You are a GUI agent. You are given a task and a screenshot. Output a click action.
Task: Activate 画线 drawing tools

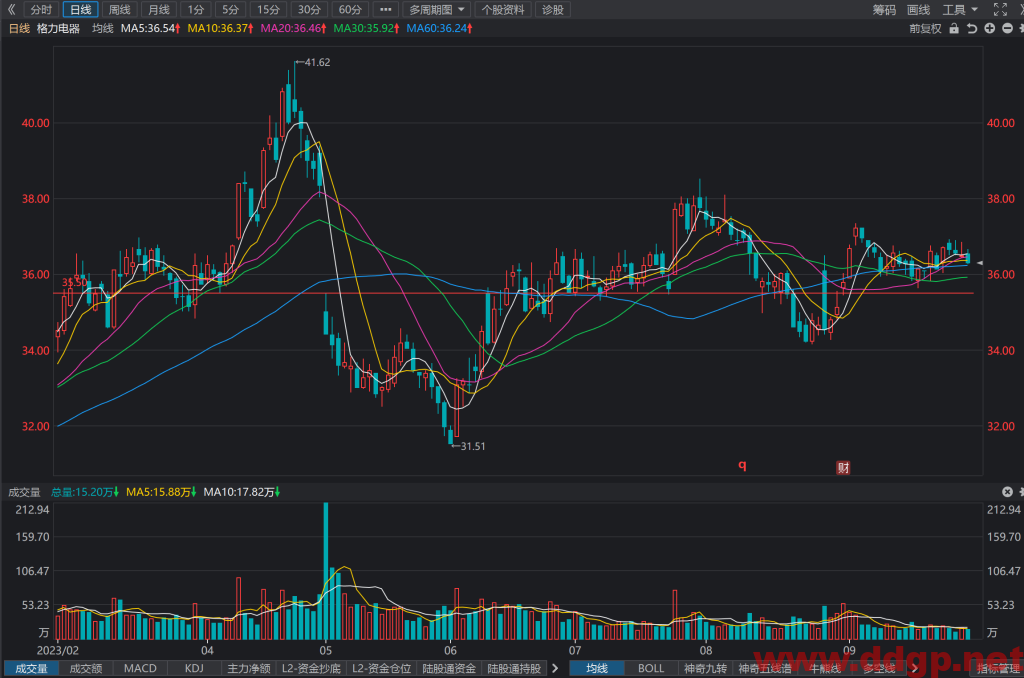pyautogui.click(x=919, y=10)
